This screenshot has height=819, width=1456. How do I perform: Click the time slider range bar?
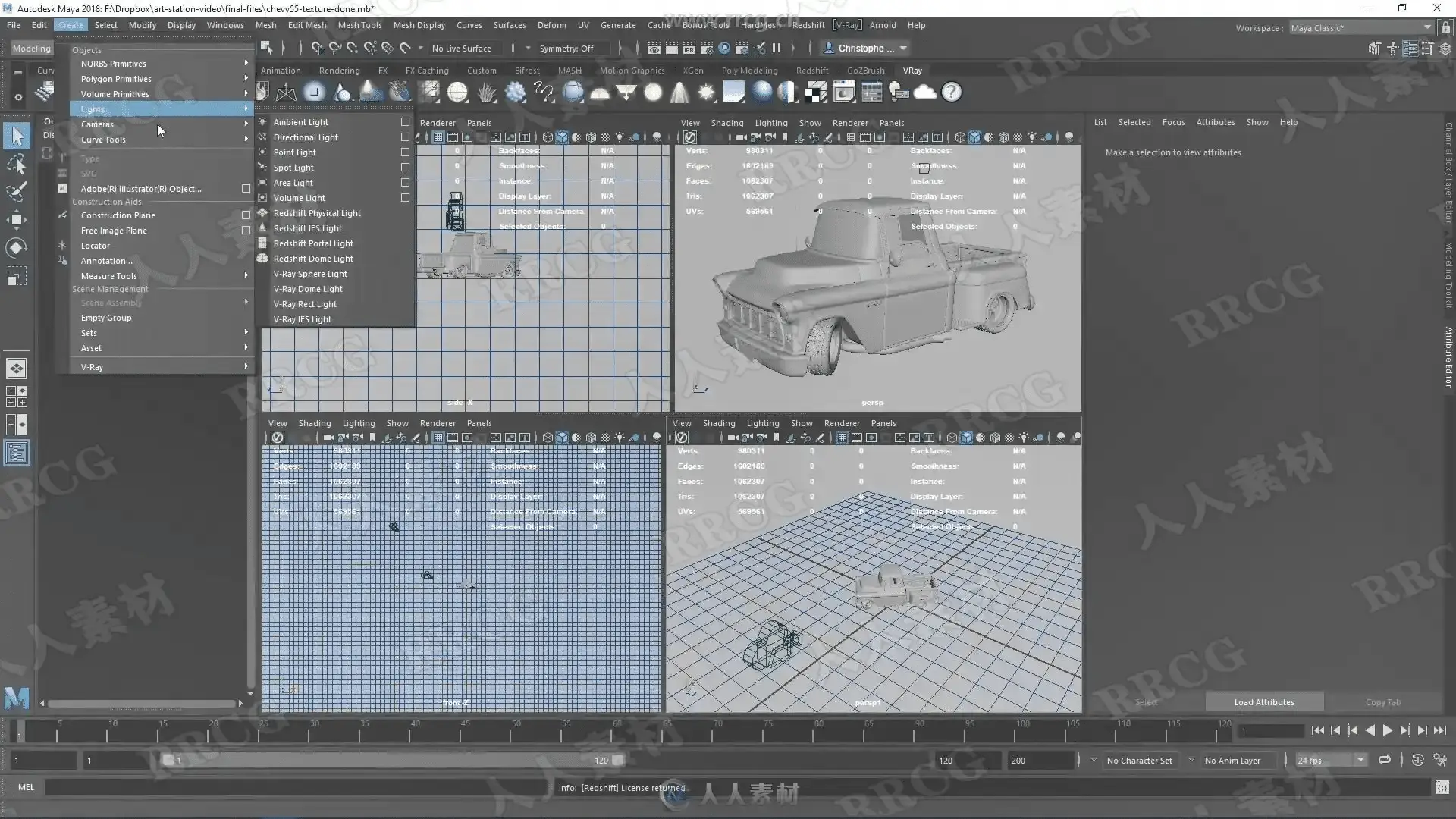point(394,760)
